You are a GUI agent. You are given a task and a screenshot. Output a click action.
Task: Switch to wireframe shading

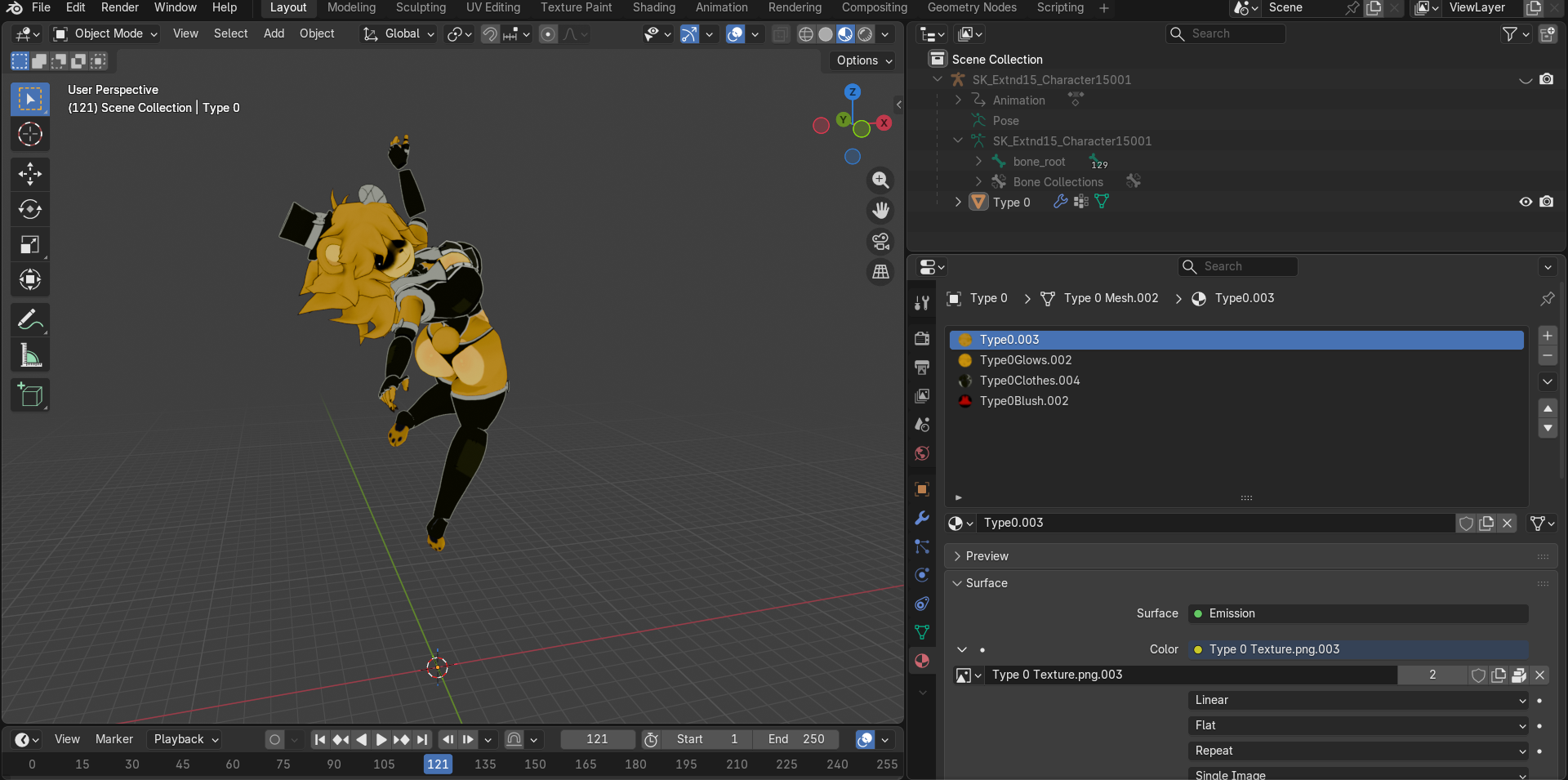click(x=806, y=34)
